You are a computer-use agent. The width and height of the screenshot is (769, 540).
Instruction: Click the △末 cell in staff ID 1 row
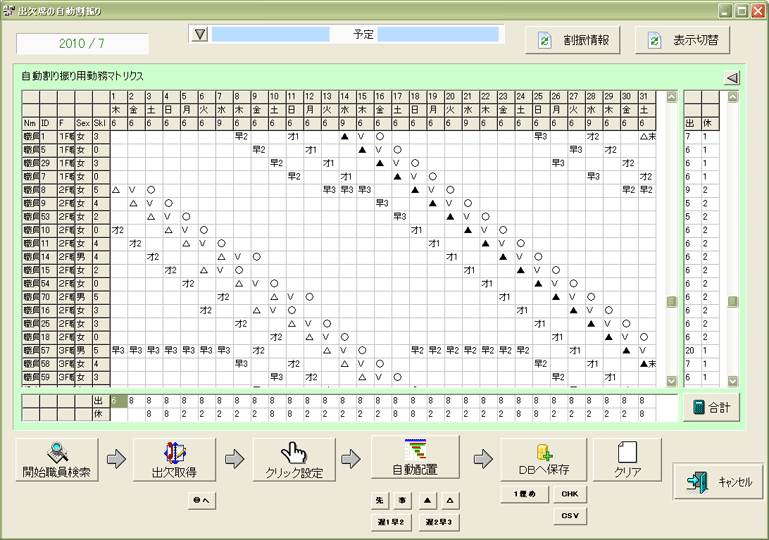pyautogui.click(x=647, y=136)
